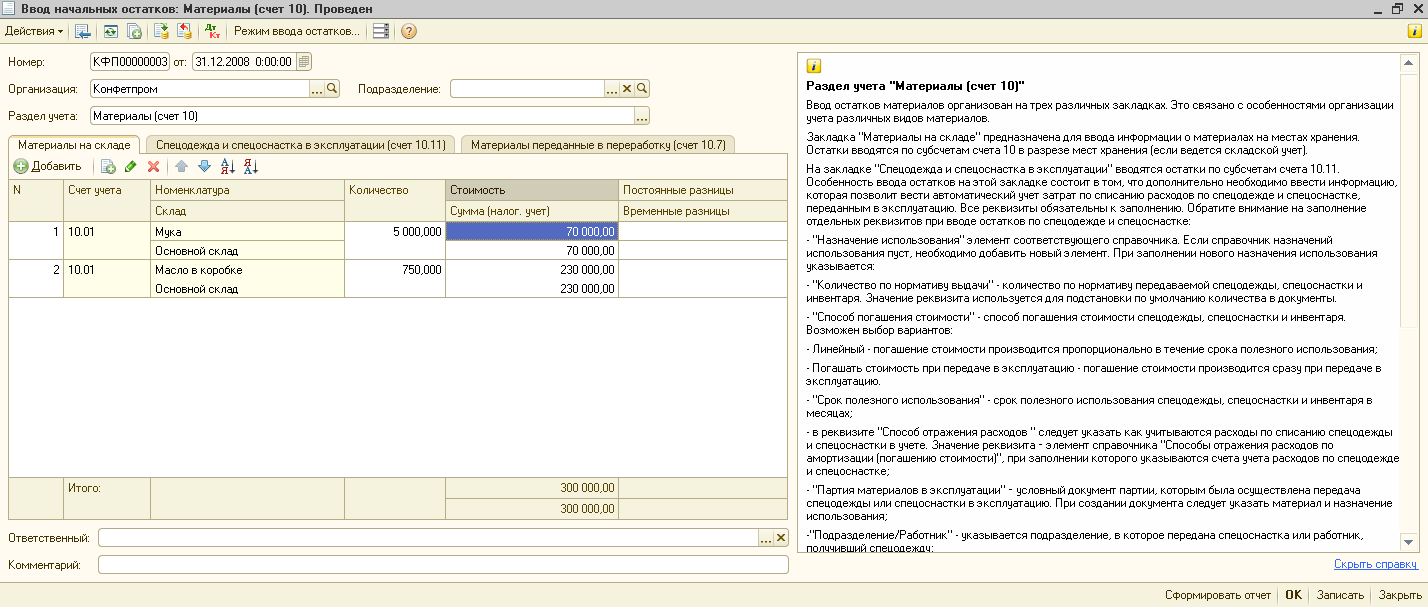Click the green pencil edit row icon
This screenshot has height=607, width=1428.
tap(131, 167)
